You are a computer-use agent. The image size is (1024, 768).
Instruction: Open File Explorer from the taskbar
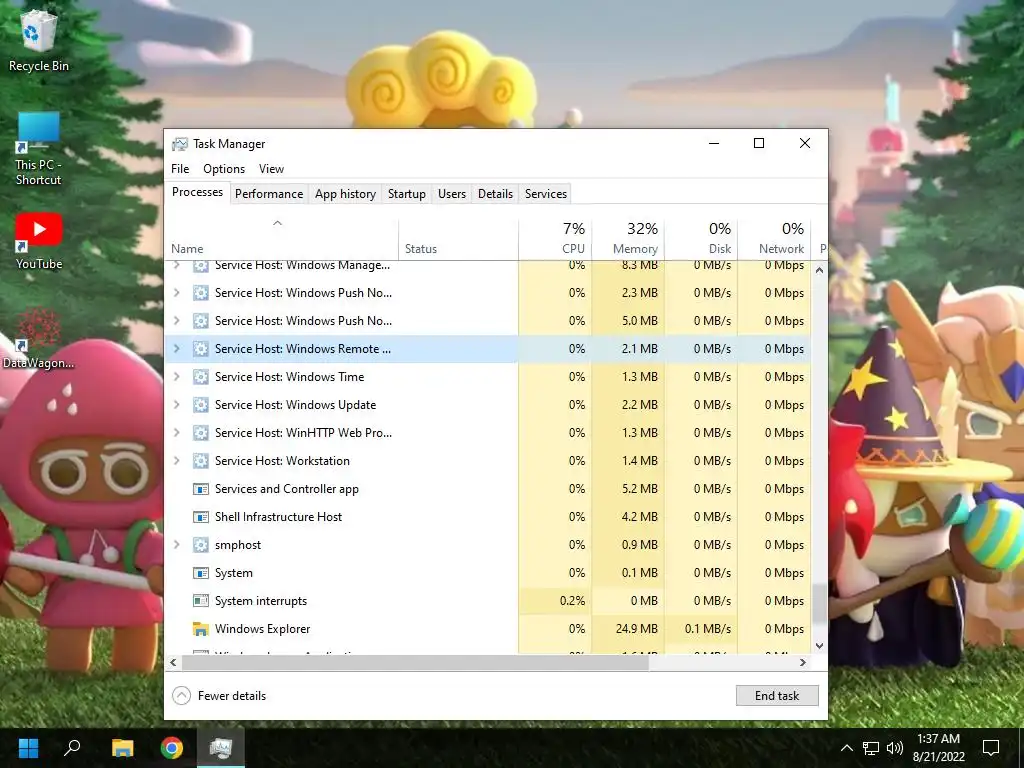point(122,748)
